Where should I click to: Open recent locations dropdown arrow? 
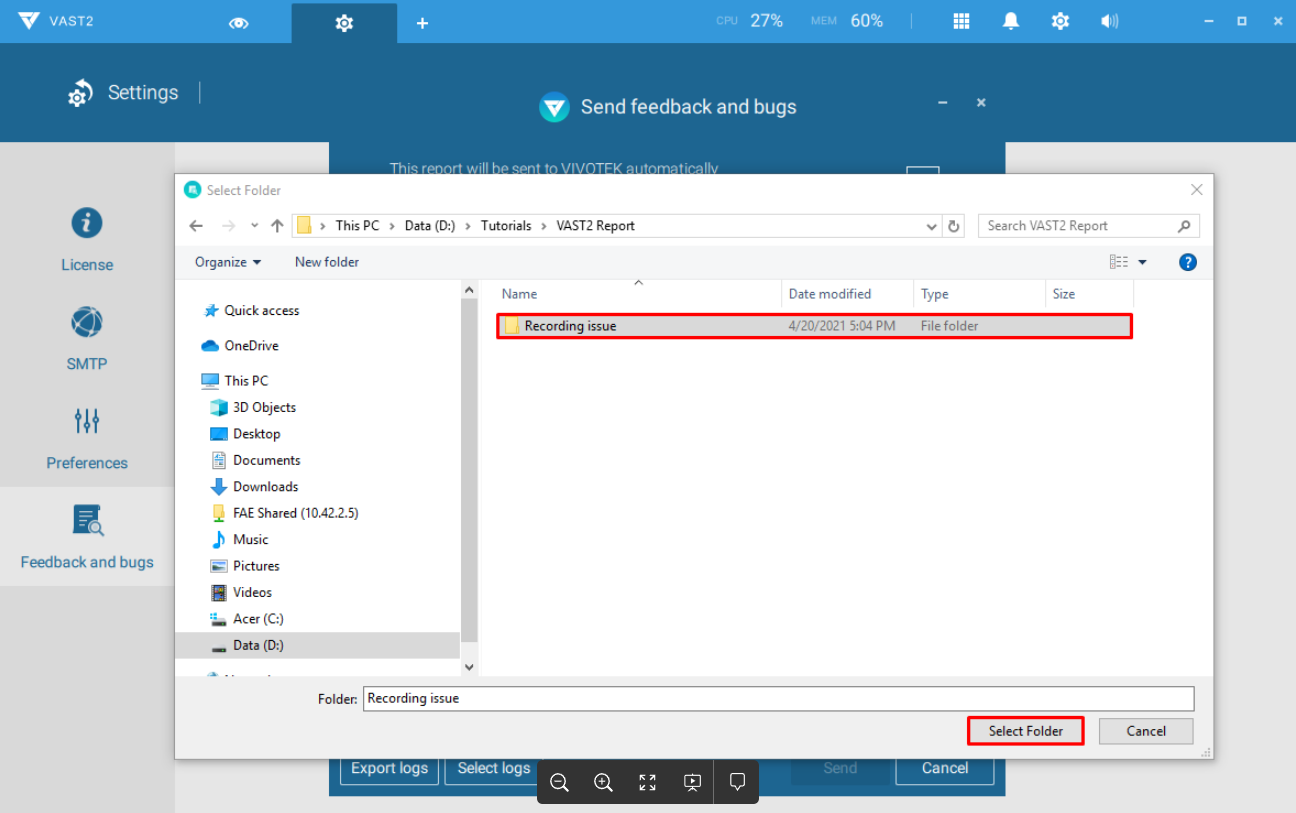click(x=255, y=226)
